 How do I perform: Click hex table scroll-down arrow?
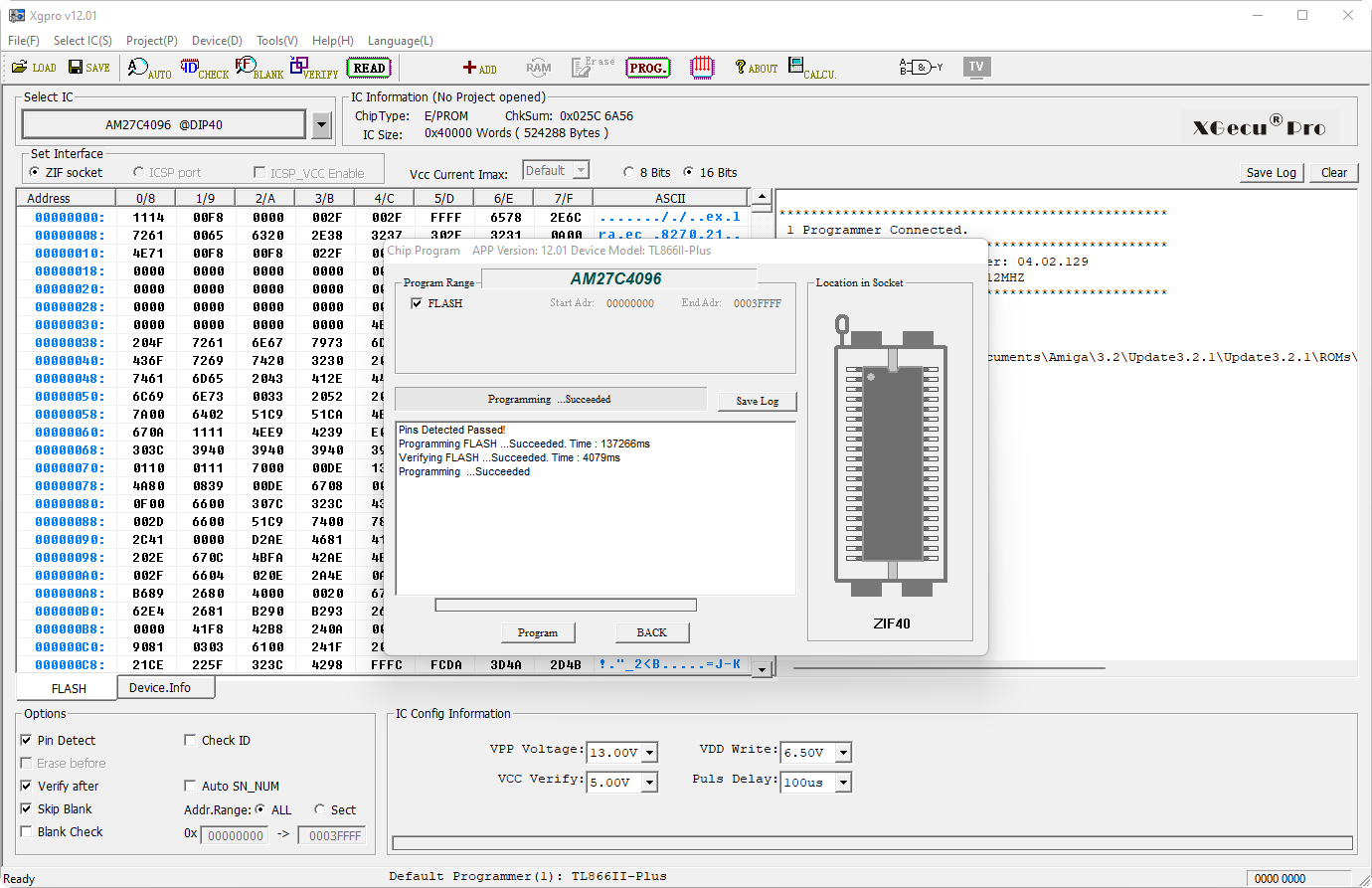tap(762, 669)
